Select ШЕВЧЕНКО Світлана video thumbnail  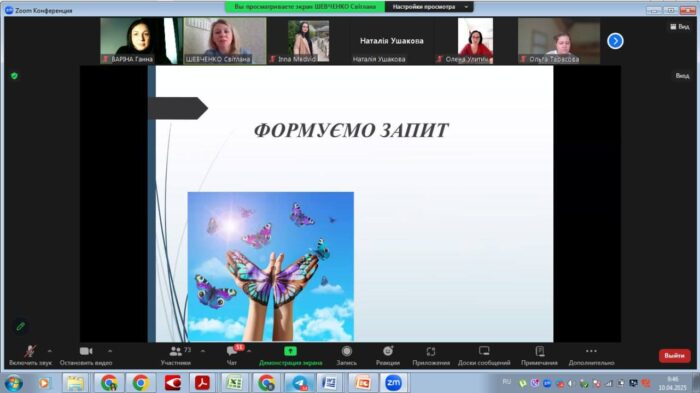click(225, 41)
